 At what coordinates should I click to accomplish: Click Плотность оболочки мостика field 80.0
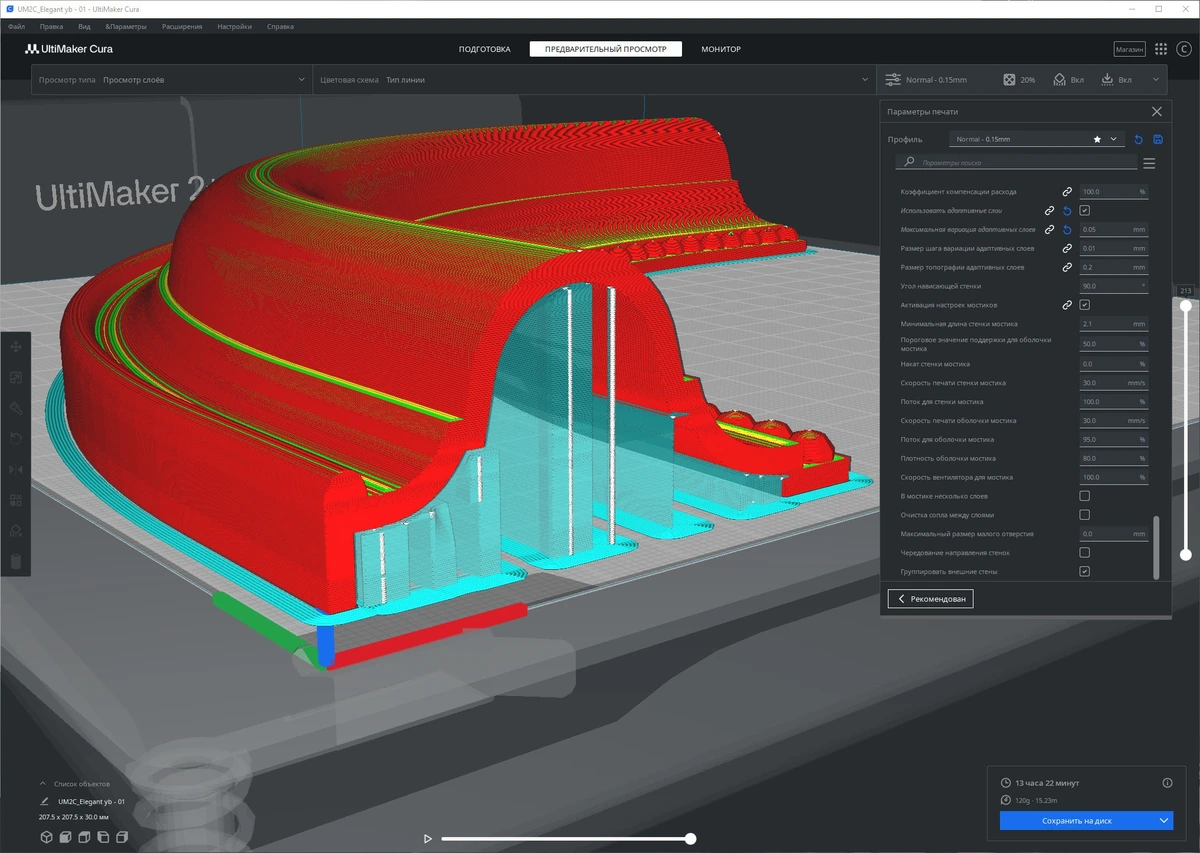click(x=1114, y=458)
